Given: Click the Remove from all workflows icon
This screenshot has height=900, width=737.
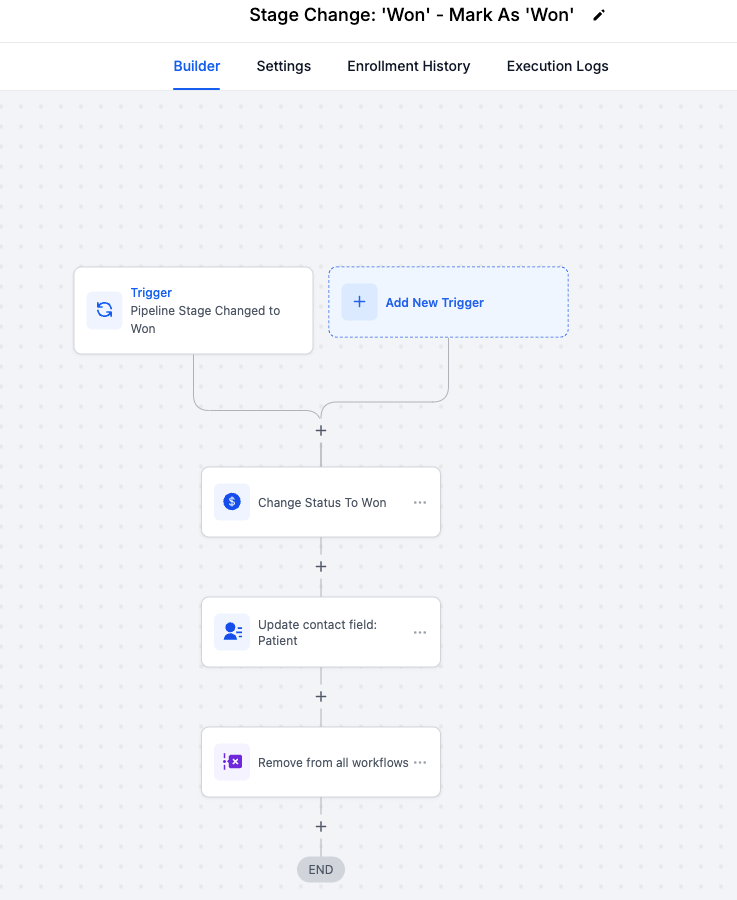Looking at the screenshot, I should tap(232, 762).
